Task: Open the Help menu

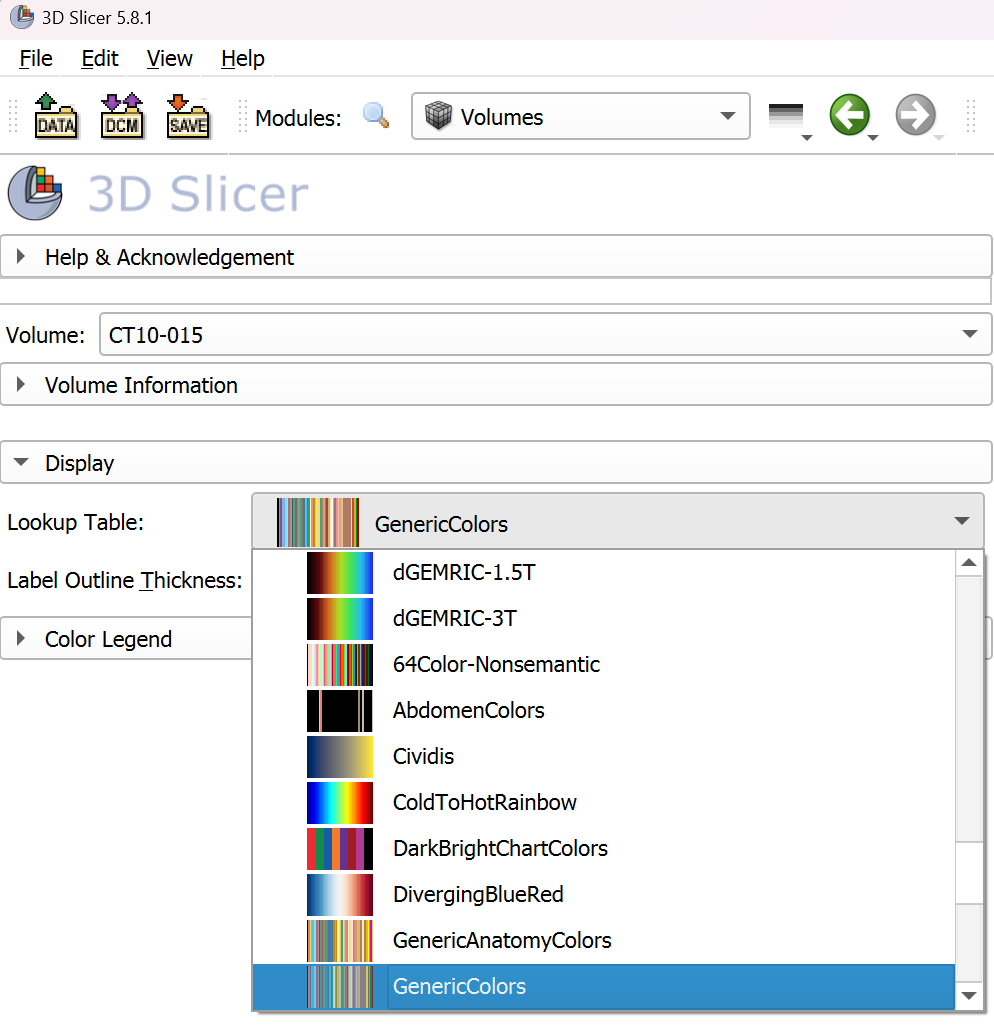Action: [x=243, y=58]
